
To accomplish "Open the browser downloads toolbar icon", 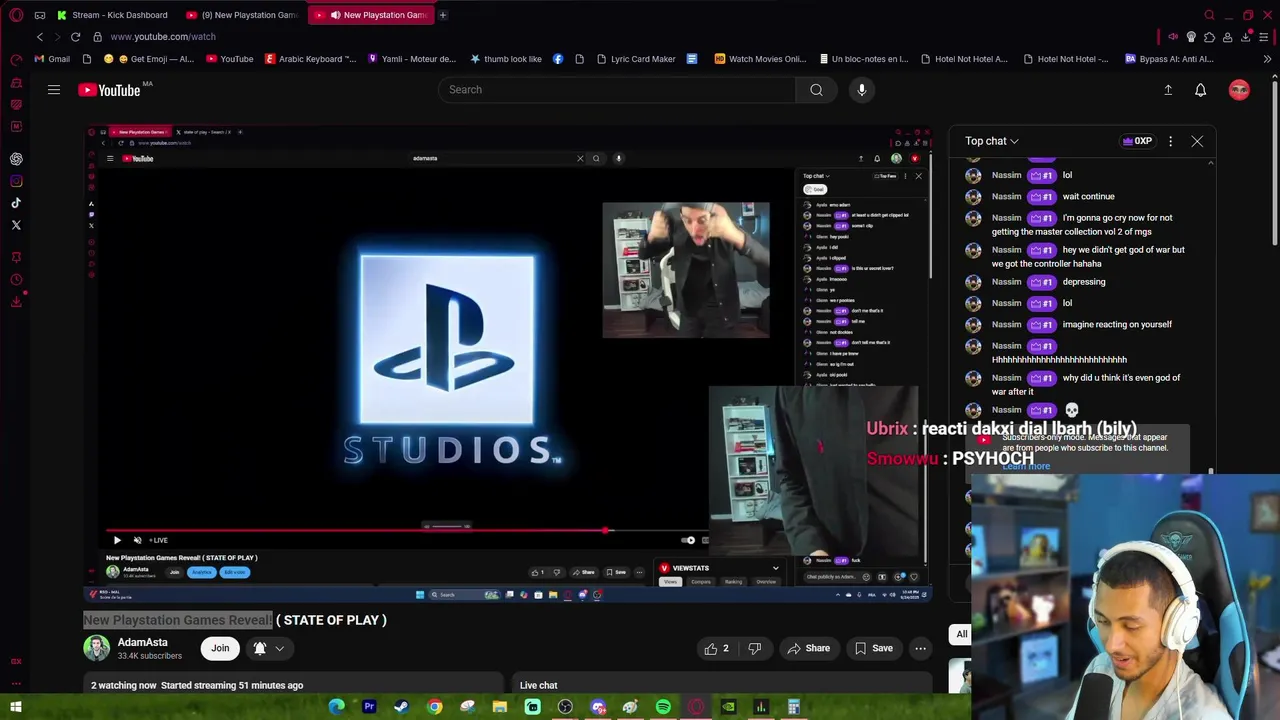I will [x=1247, y=37].
